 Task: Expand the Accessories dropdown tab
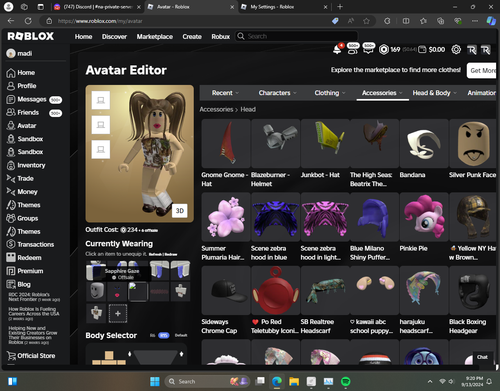tap(382, 93)
